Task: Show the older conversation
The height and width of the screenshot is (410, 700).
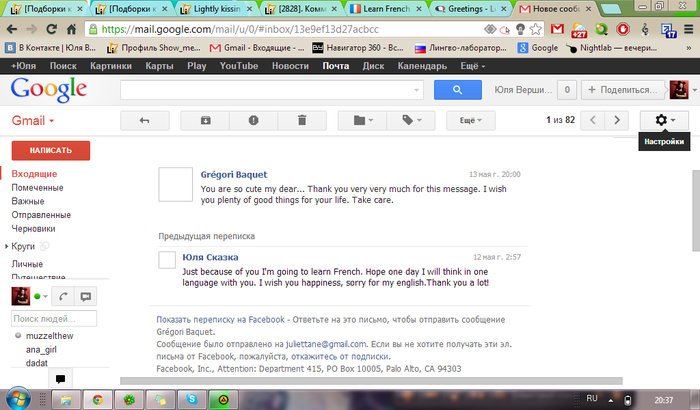Action: tap(617, 120)
